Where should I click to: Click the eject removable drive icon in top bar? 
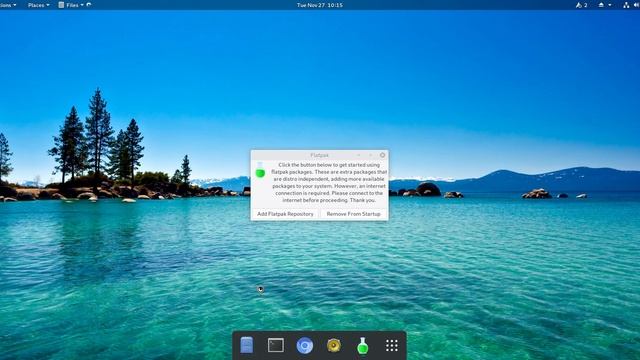(x=601, y=5)
